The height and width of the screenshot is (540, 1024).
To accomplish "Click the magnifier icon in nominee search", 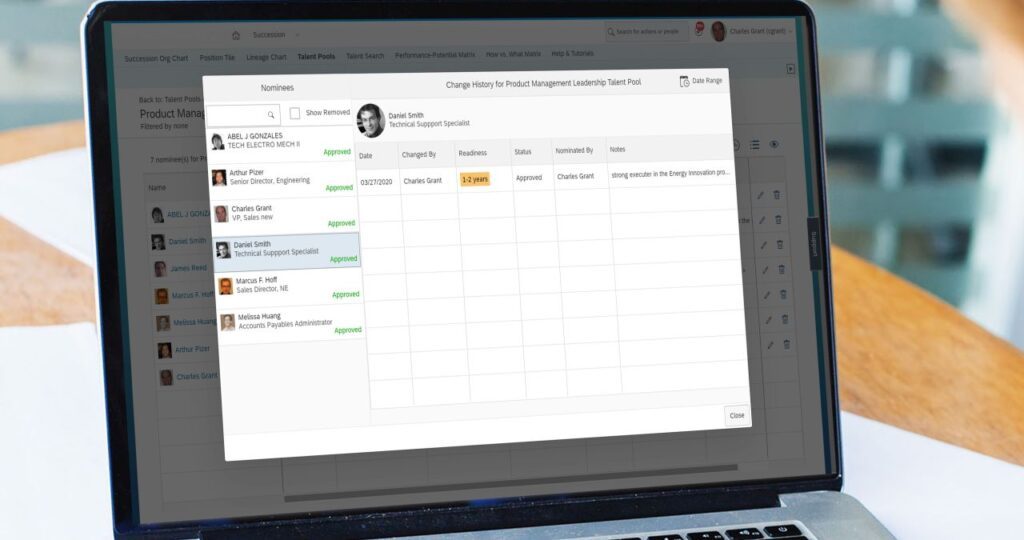I will [x=271, y=115].
